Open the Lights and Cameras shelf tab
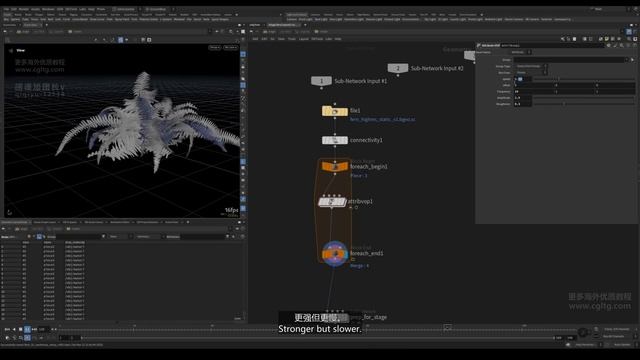Image resolution: width=640 pixels, height=360 pixels. [x=297, y=15]
